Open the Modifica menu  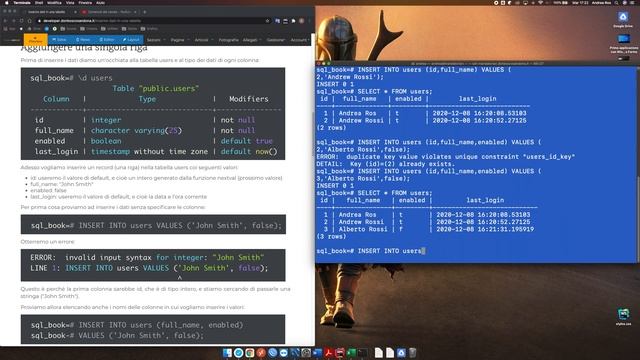tap(54, 2)
